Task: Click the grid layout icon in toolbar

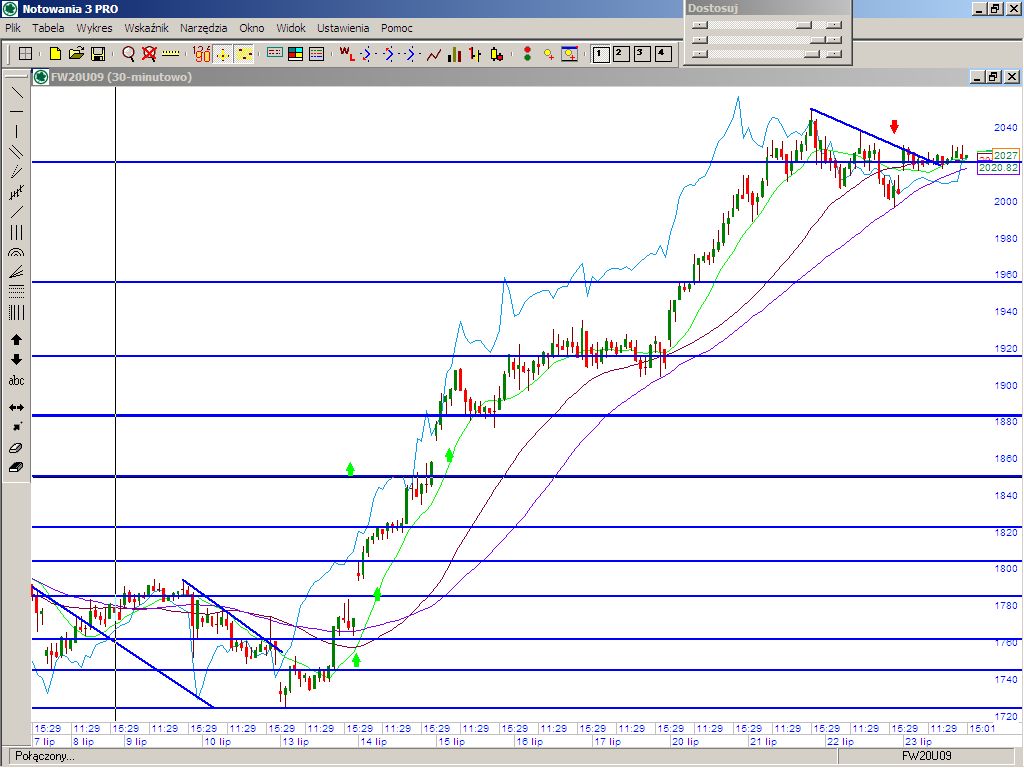Action: pyautogui.click(x=25, y=54)
